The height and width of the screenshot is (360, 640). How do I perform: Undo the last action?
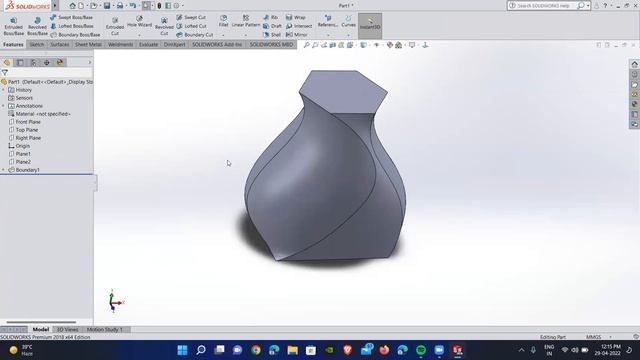click(133, 6)
